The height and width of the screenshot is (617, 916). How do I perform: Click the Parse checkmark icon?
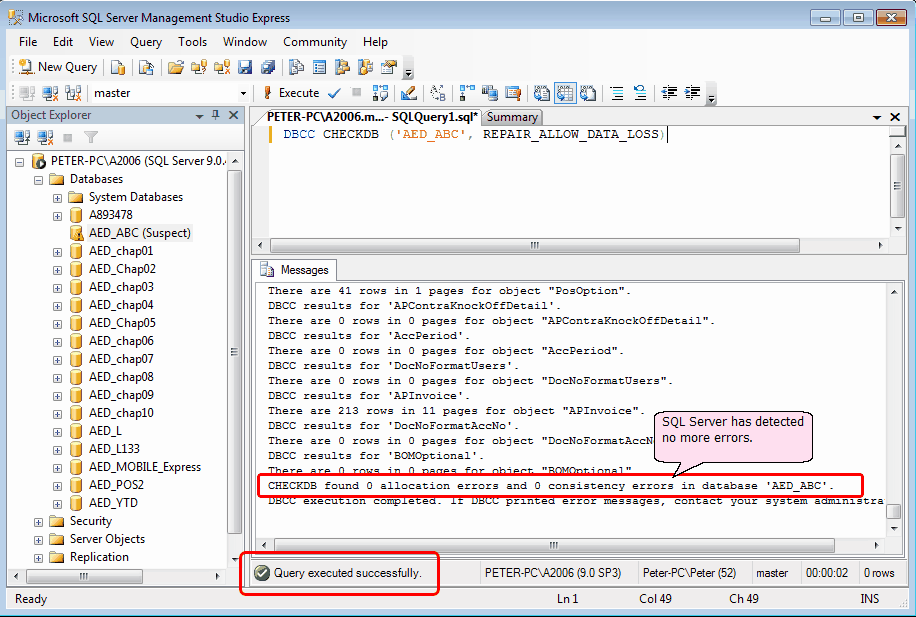point(334,93)
